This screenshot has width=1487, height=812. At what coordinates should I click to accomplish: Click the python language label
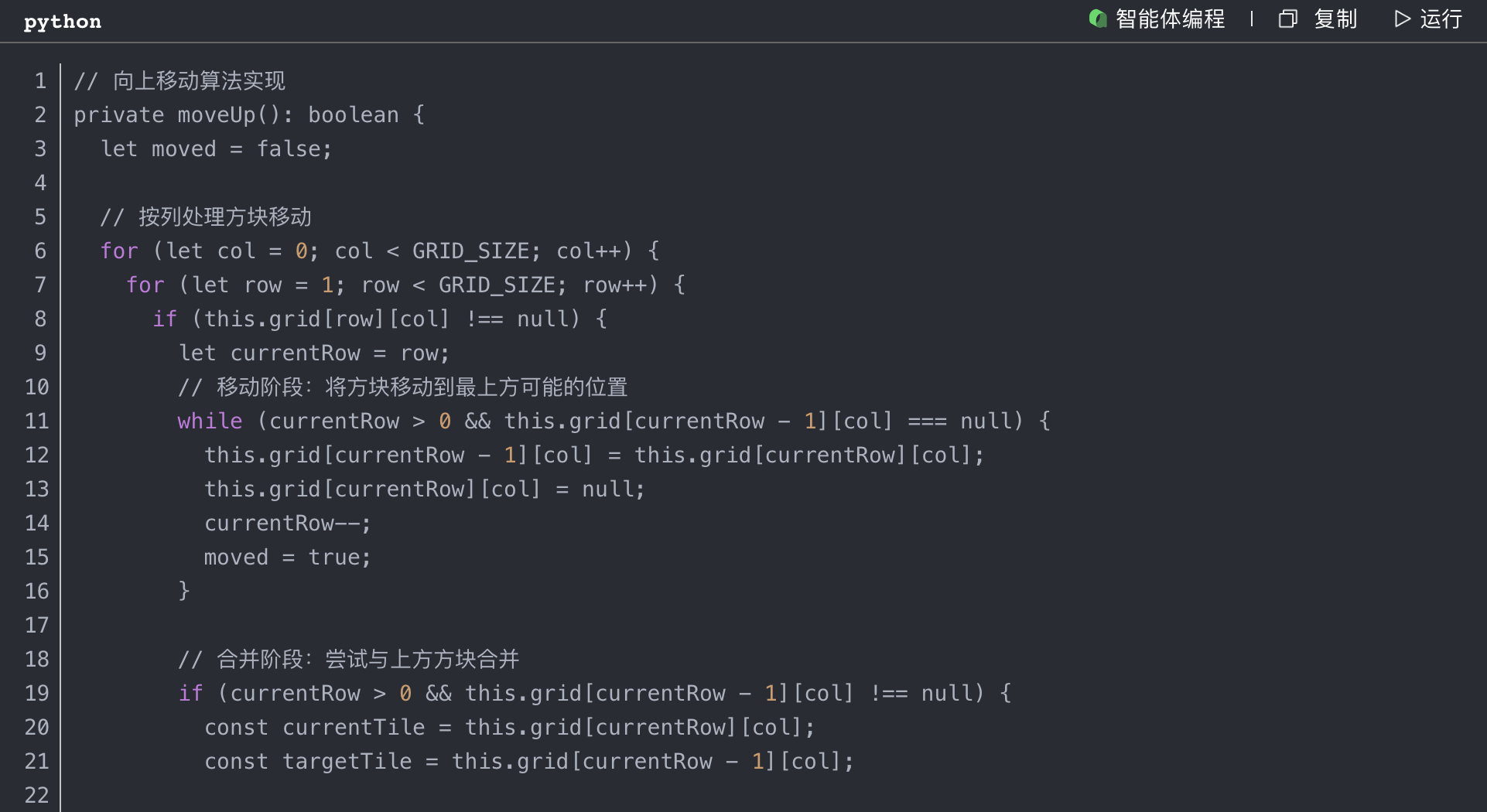(62, 22)
